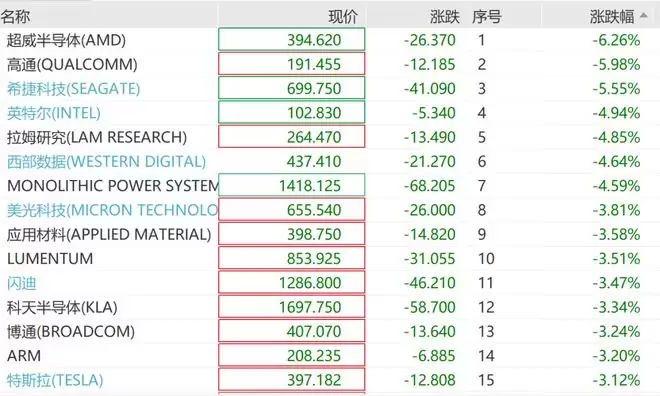Click the 名称 column header
This screenshot has width=660, height=396.
[15, 17]
